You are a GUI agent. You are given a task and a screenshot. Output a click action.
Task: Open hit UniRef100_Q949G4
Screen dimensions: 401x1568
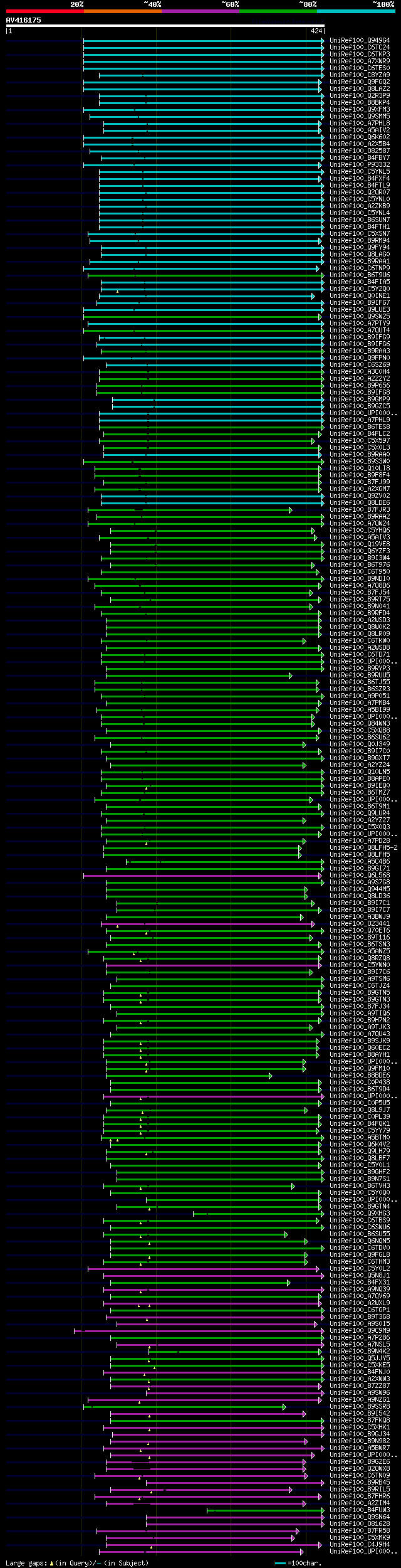[x=360, y=40]
